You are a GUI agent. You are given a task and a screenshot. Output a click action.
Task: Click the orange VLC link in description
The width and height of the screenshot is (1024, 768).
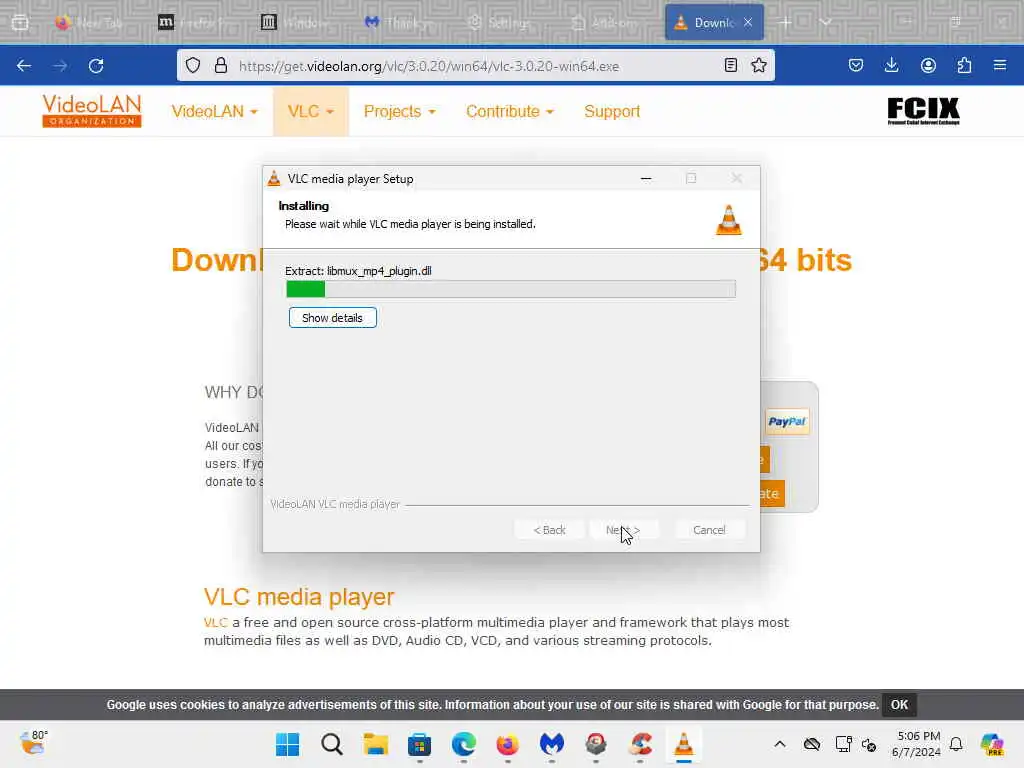point(216,622)
